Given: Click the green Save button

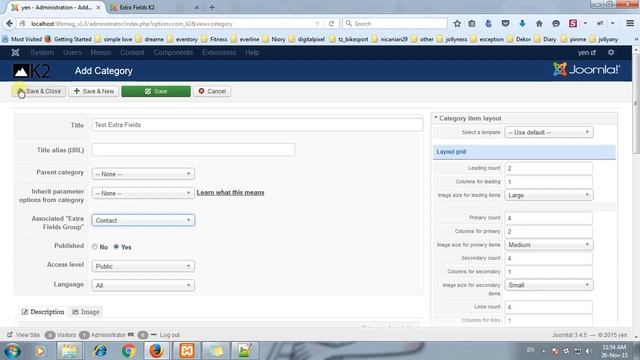Looking at the screenshot, I should tap(156, 91).
